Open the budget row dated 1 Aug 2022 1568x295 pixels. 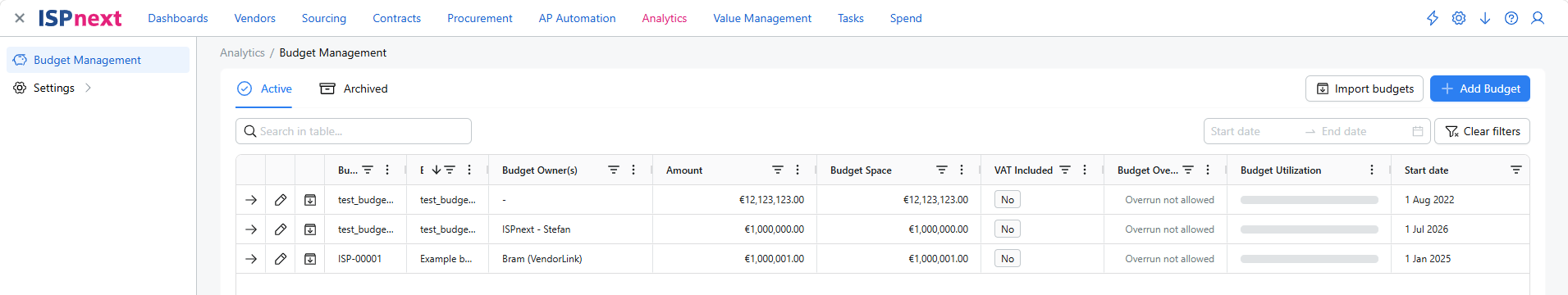coord(251,200)
